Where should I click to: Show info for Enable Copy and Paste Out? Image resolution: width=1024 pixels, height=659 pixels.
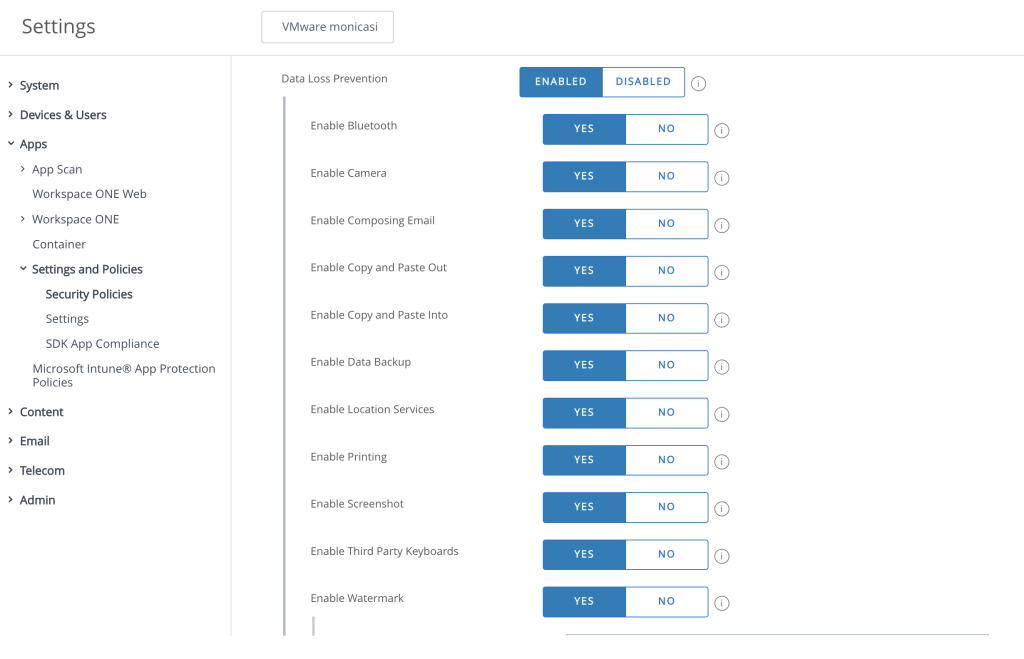(x=721, y=273)
